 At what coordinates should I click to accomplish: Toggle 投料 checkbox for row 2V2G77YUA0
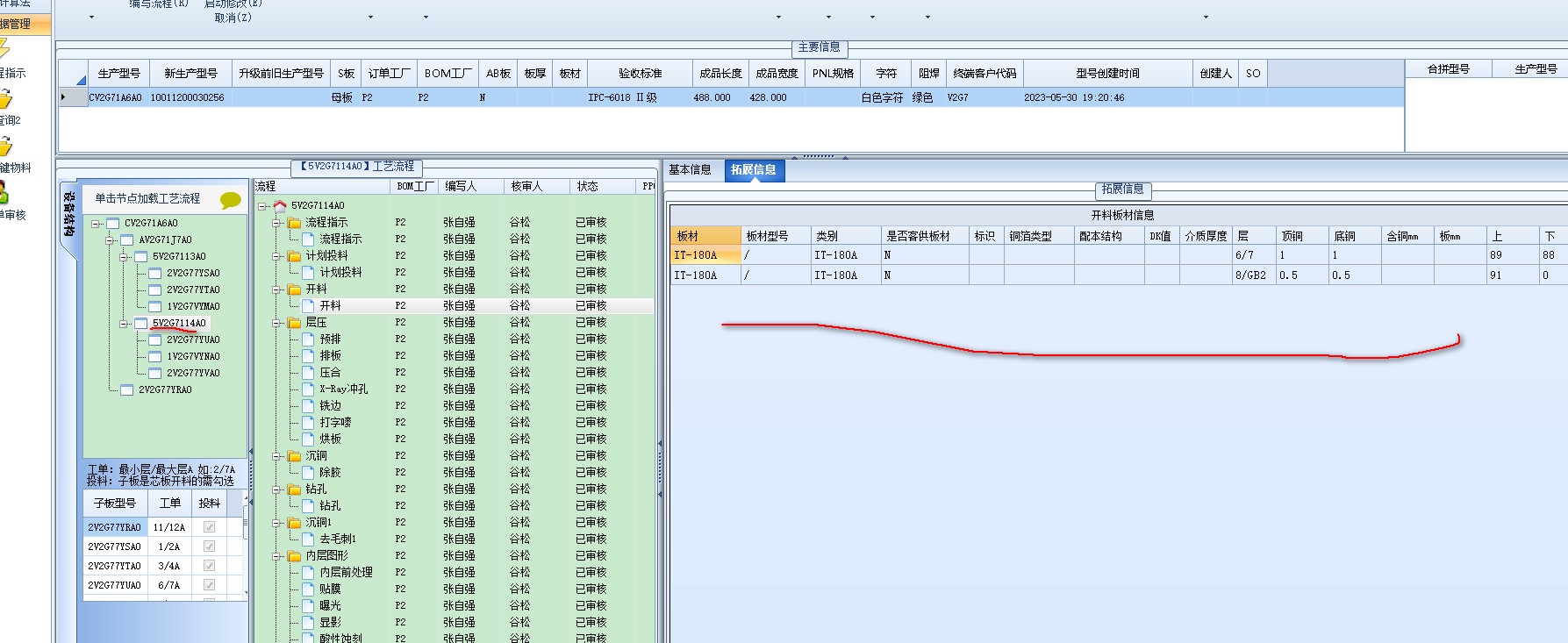click(209, 585)
